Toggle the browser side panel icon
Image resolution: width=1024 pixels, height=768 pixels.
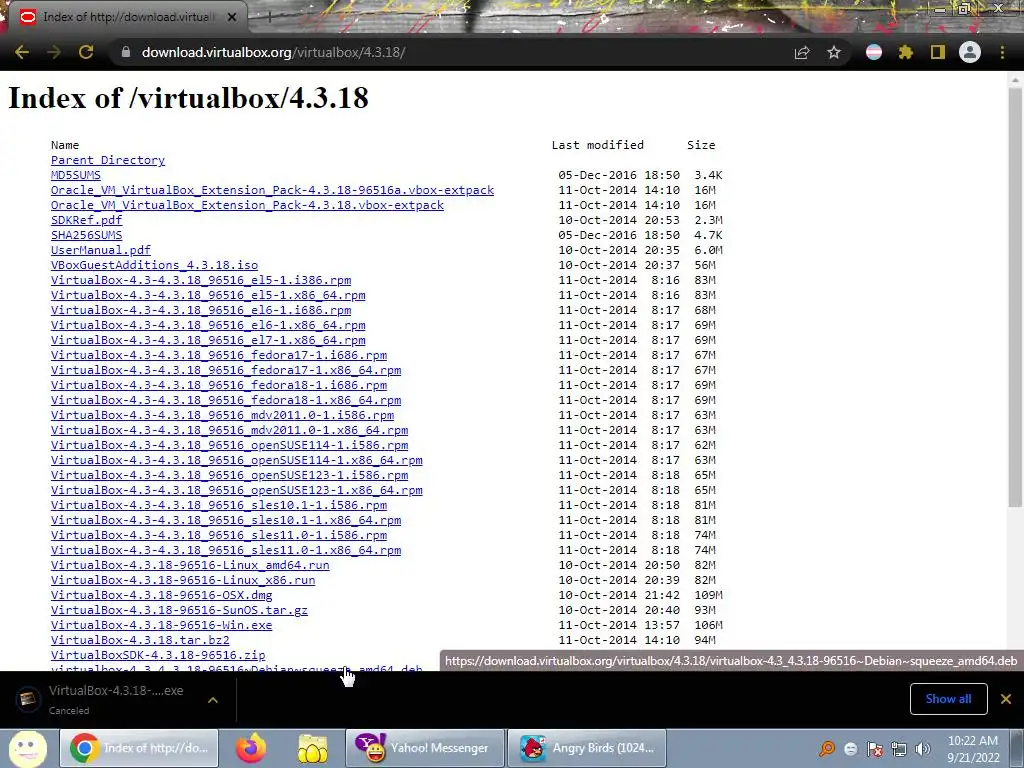938,52
